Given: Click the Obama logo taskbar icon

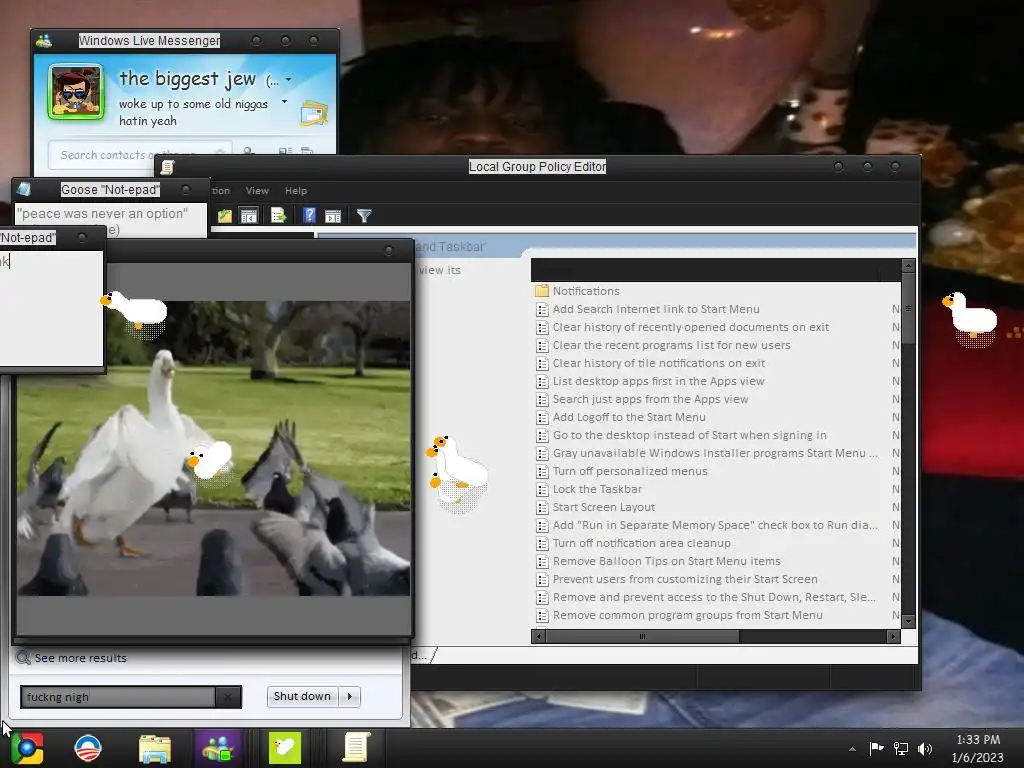Looking at the screenshot, I should click(88, 748).
